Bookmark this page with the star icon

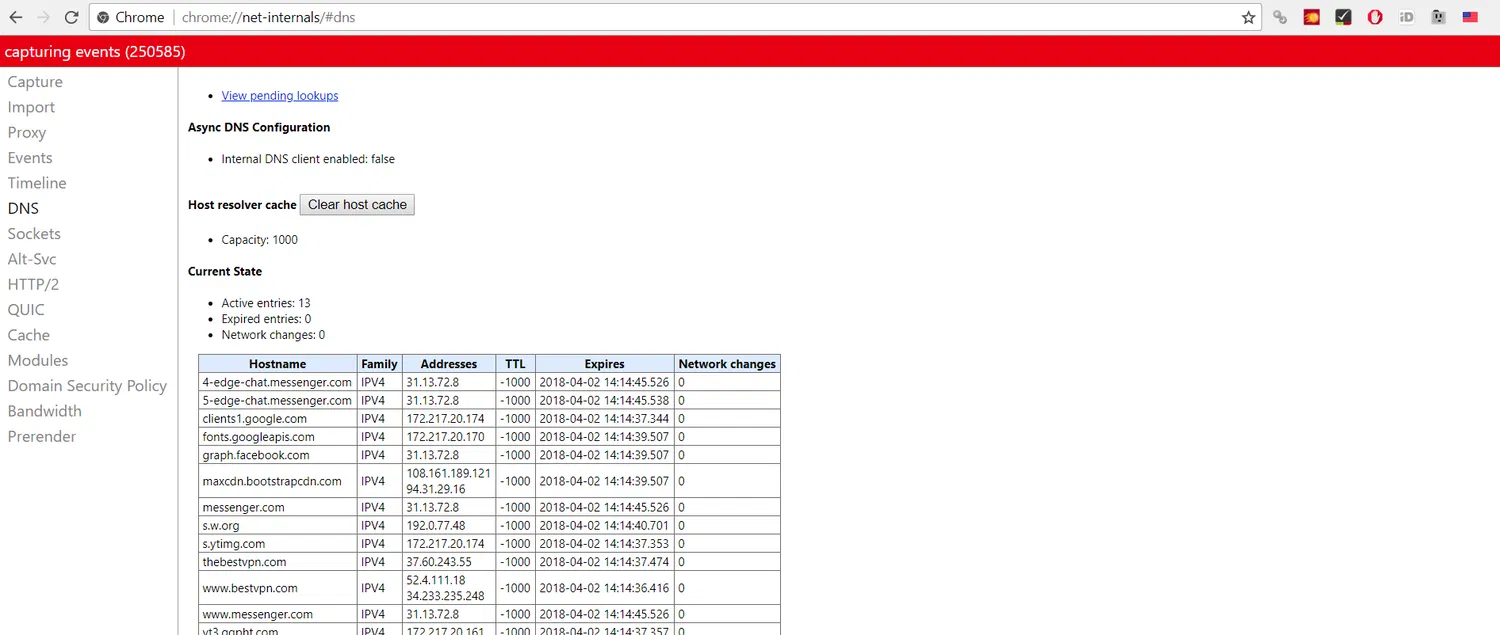coord(1248,17)
